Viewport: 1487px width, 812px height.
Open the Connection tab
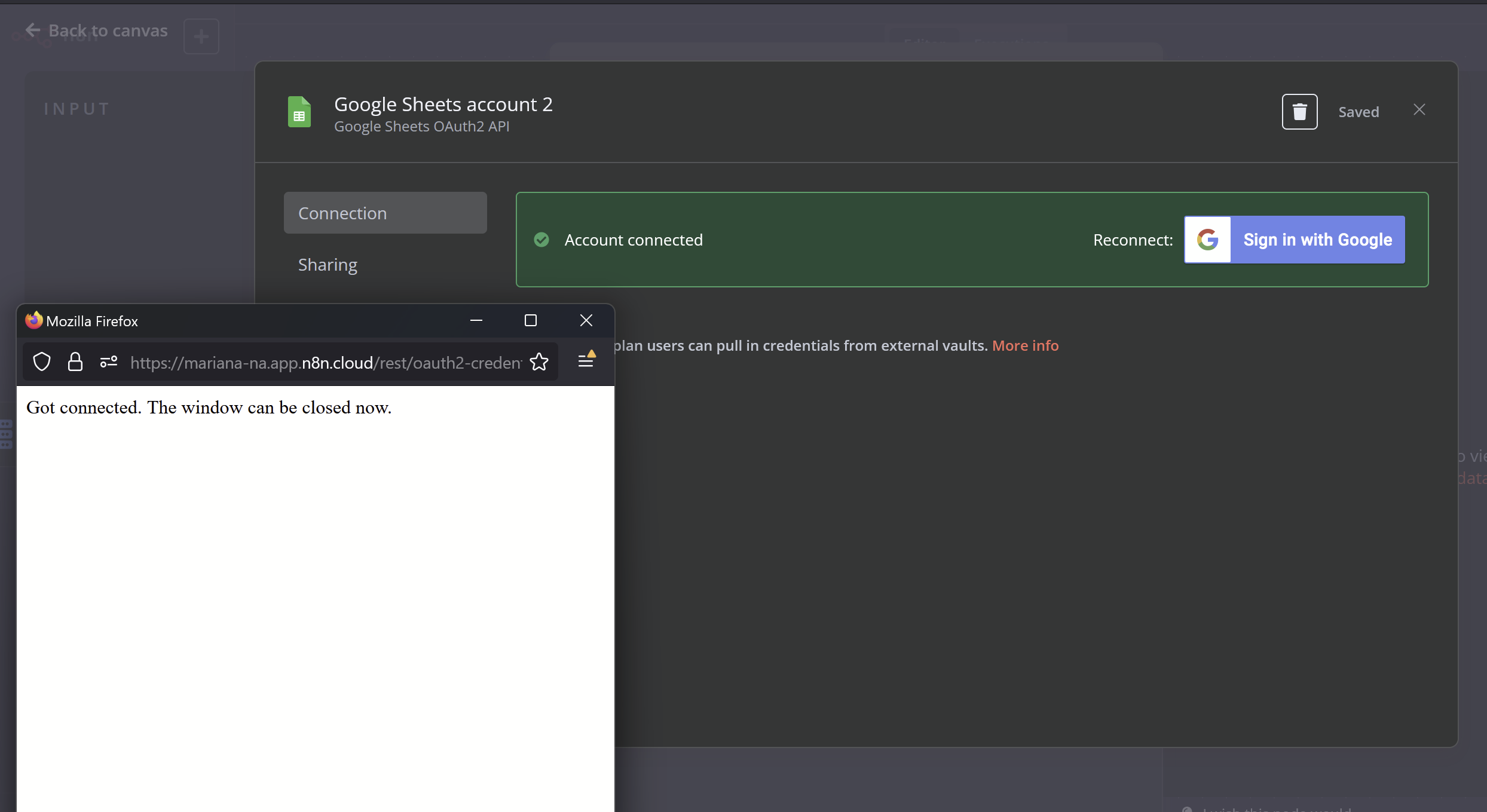385,213
